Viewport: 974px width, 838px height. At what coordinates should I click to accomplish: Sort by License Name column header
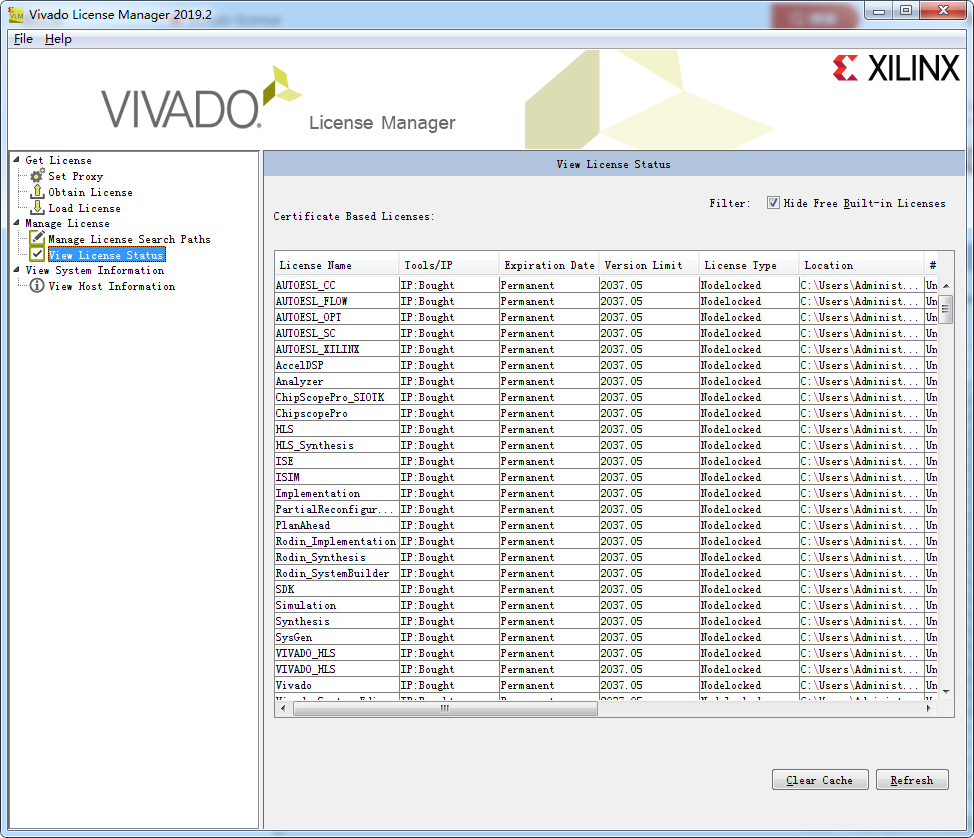pyautogui.click(x=337, y=265)
